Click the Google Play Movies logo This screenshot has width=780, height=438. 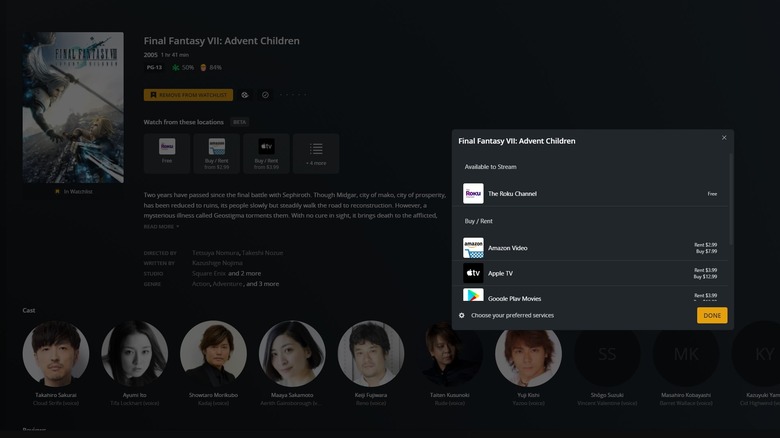click(x=473, y=296)
